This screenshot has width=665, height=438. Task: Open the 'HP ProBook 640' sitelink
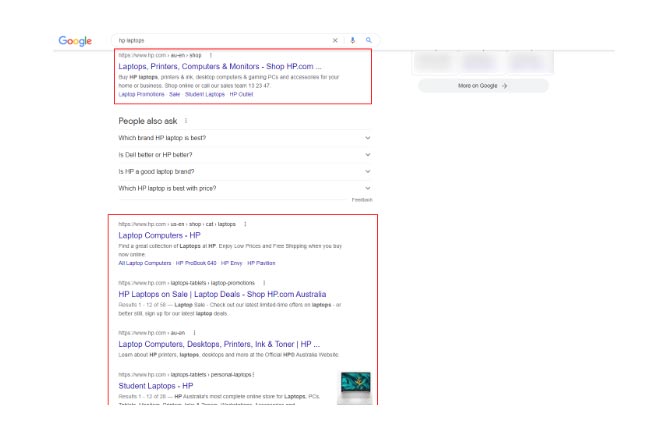click(196, 263)
